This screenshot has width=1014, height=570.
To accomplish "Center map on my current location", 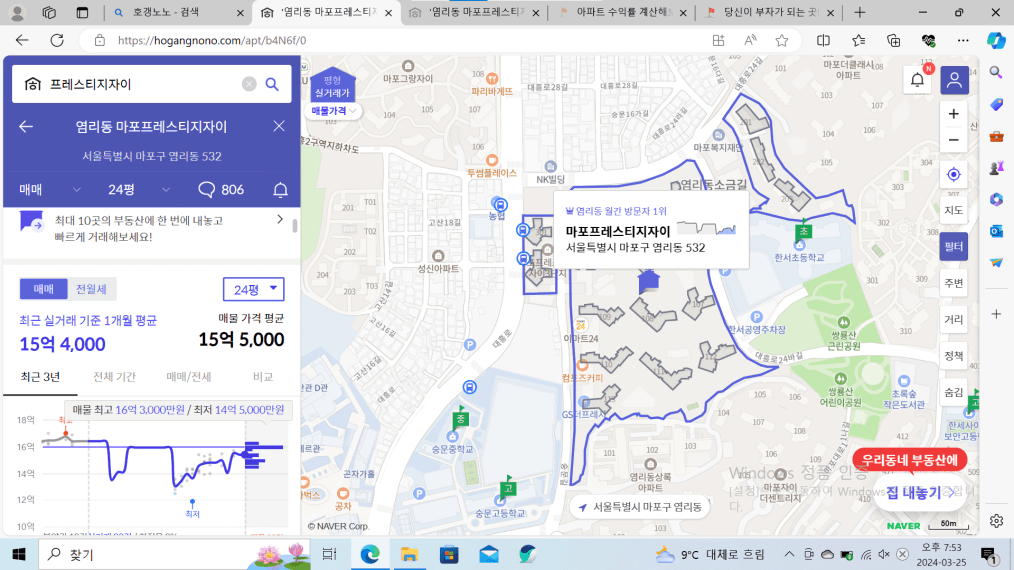I will coord(954,175).
